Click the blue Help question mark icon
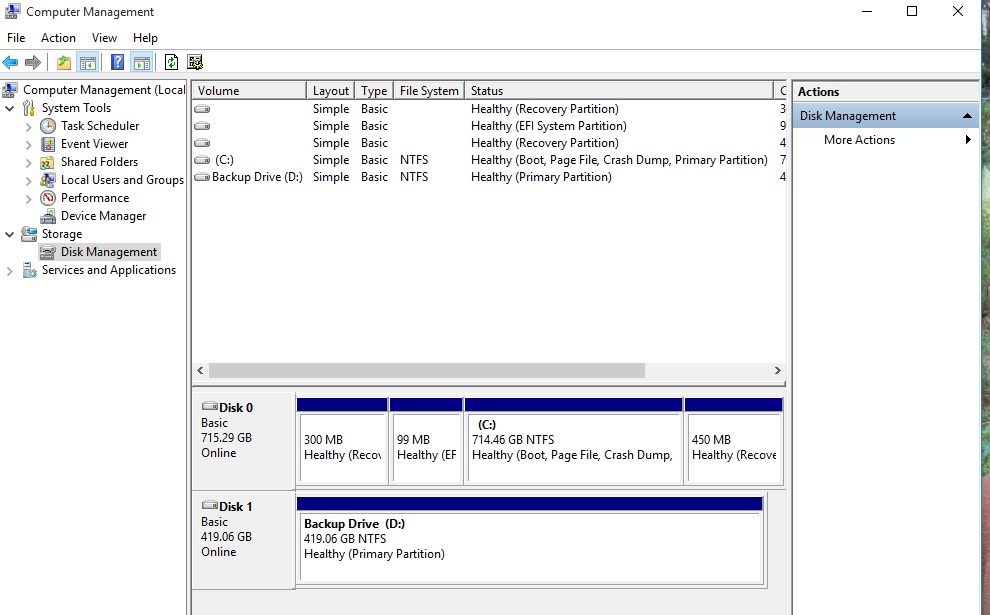The width and height of the screenshot is (990, 615). pos(117,62)
